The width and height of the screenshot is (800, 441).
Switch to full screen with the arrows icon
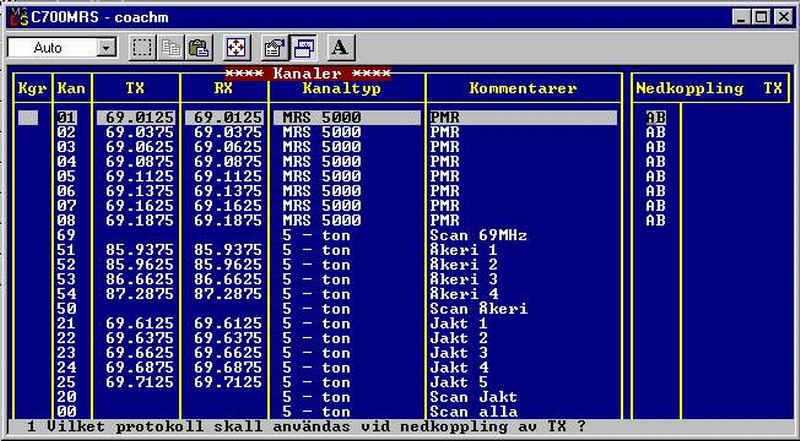coord(236,47)
